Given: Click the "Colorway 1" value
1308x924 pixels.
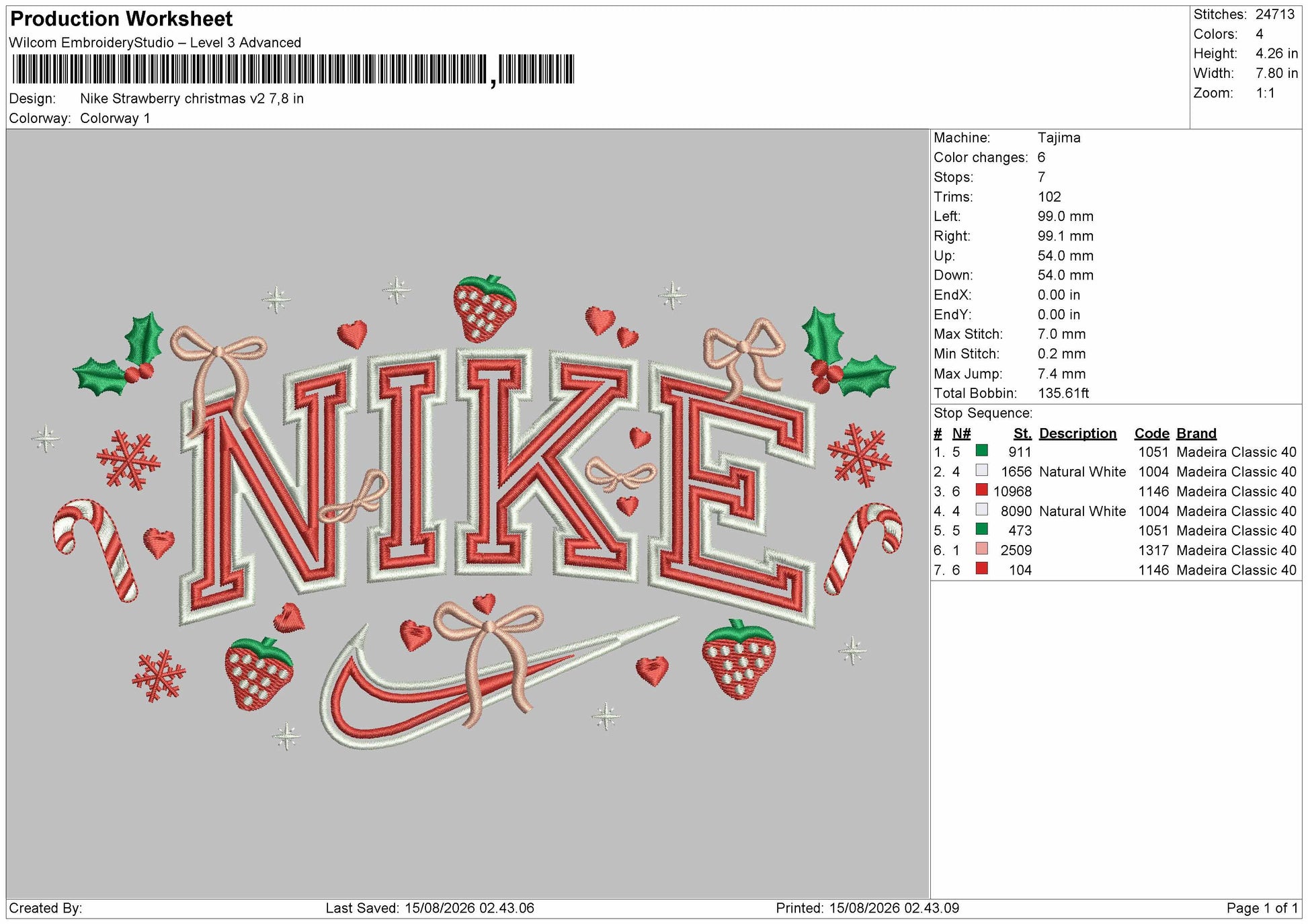Looking at the screenshot, I should coord(115,118).
